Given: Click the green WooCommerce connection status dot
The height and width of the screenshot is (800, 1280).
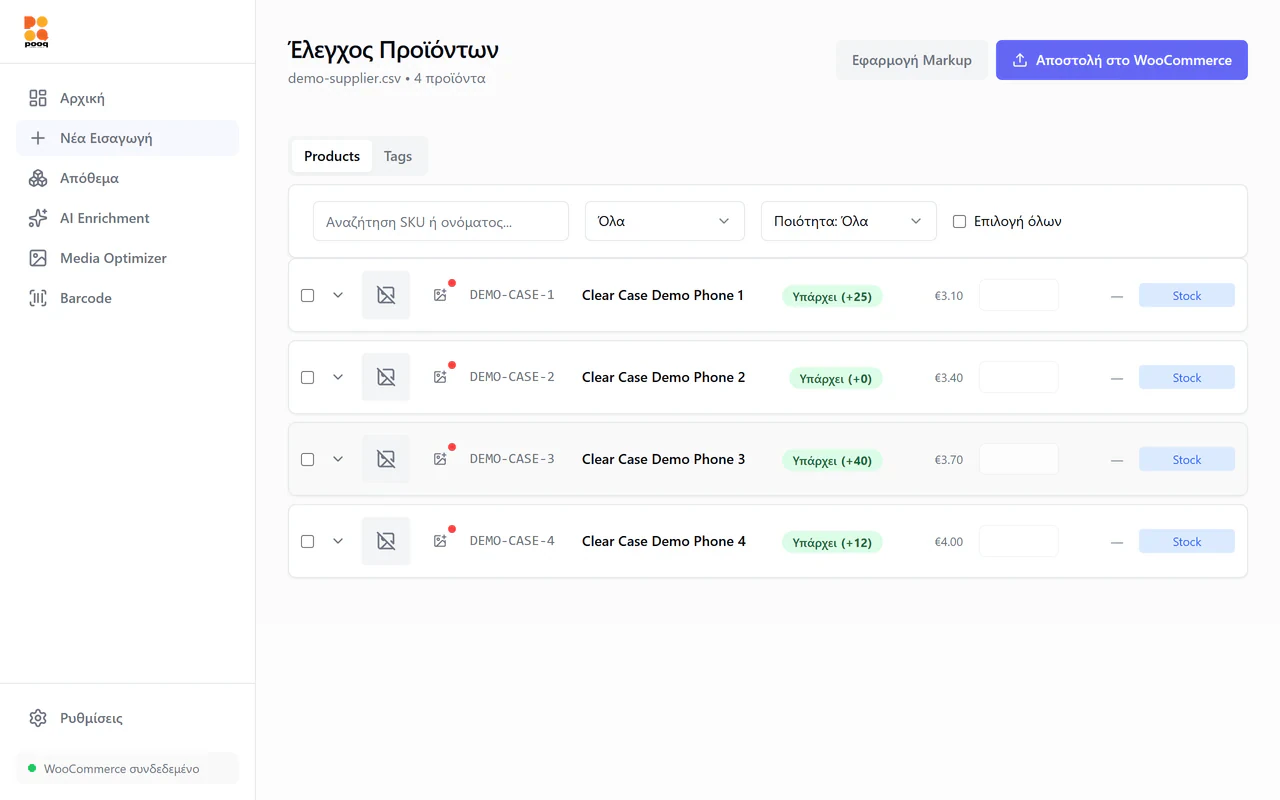Looking at the screenshot, I should pos(32,768).
